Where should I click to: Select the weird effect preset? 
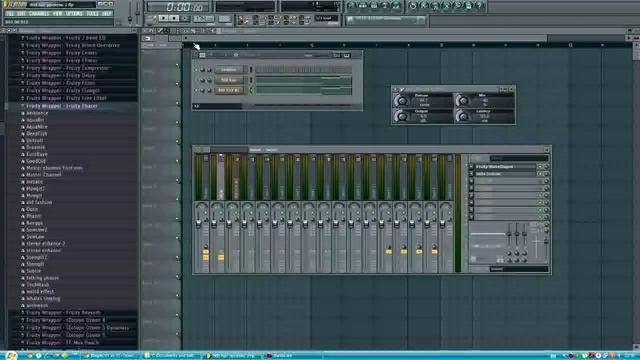pos(40,291)
